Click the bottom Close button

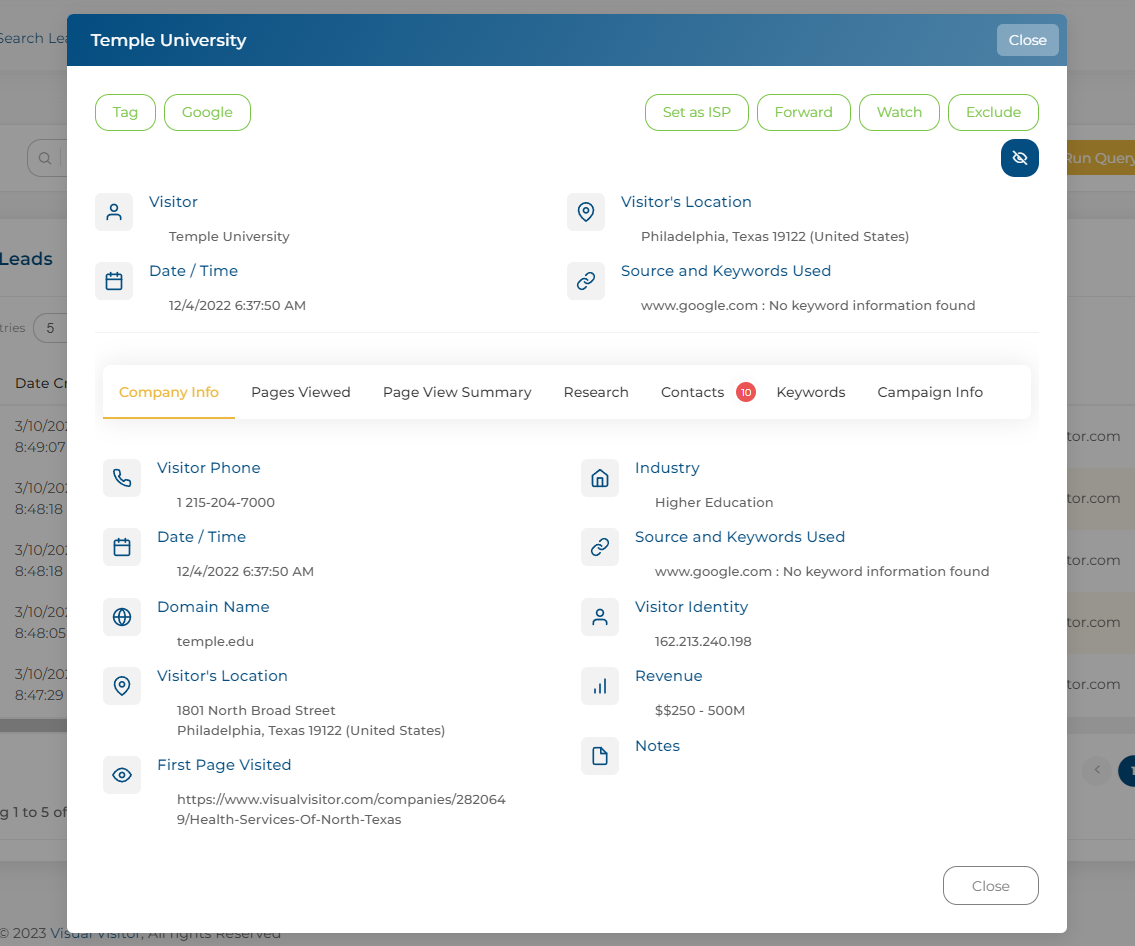[x=990, y=885]
